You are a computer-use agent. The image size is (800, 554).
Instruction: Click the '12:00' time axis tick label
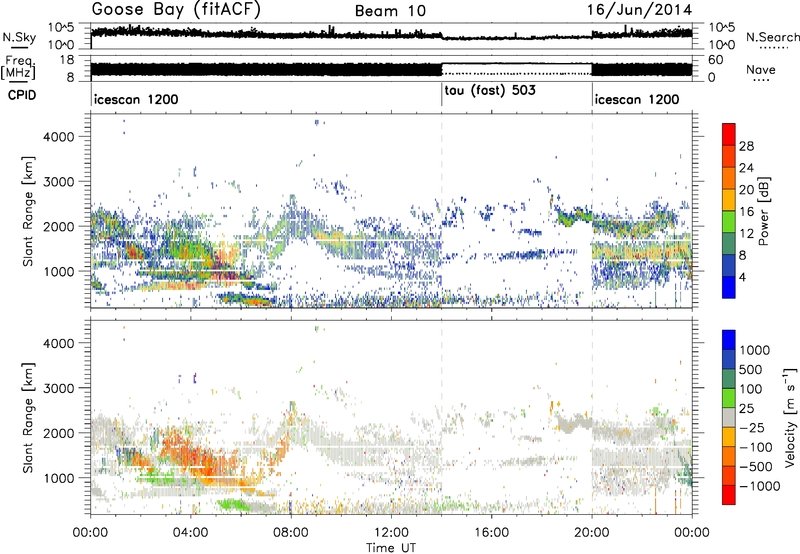(x=391, y=533)
